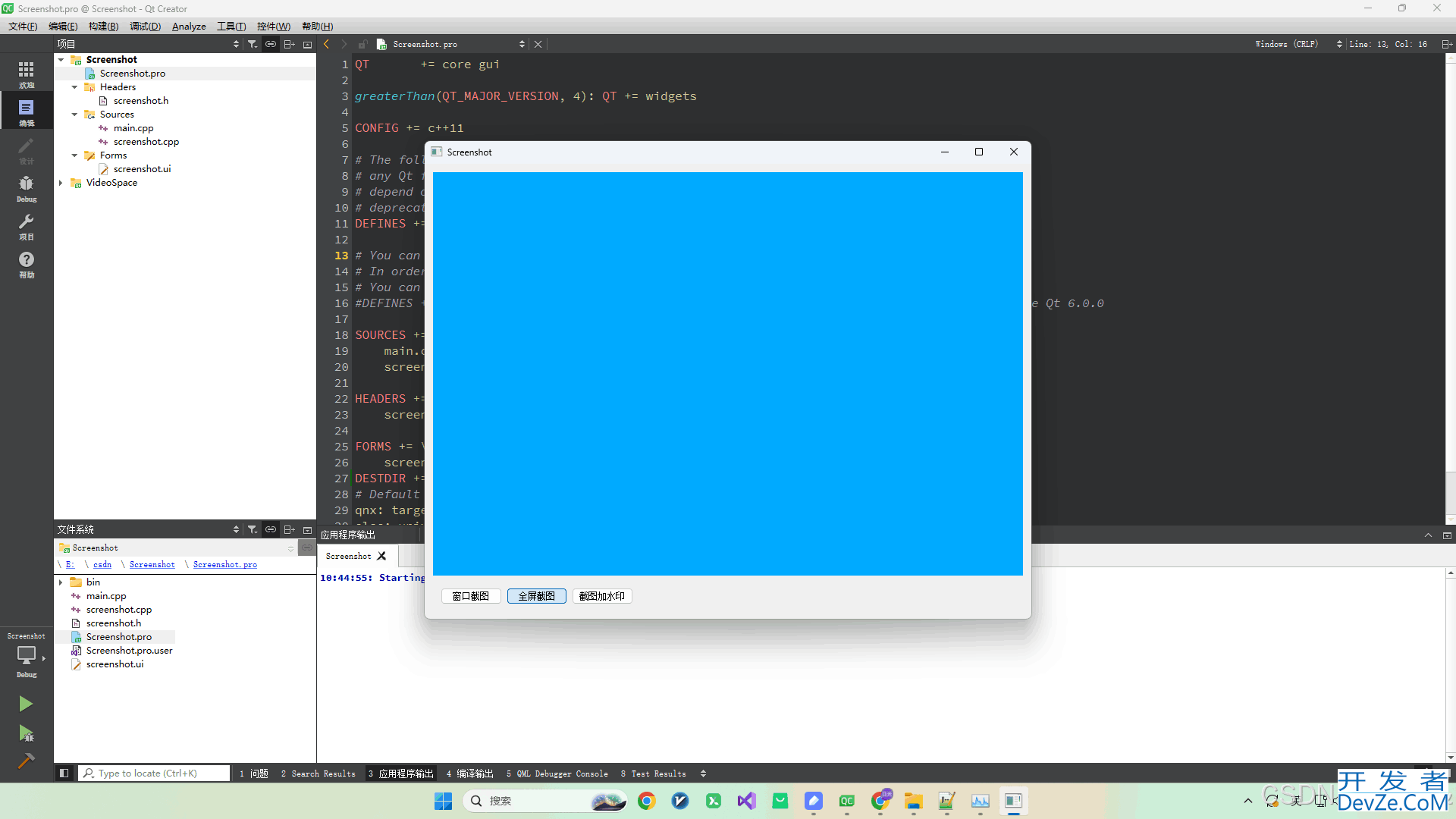
Task: Toggle link-with-editor in File System pane
Action: (271, 529)
